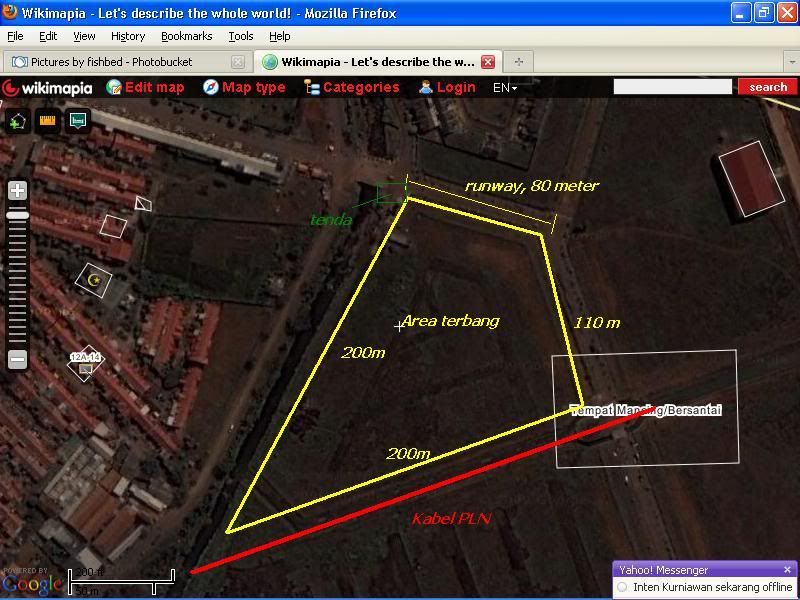Click the Edit map pencil globe icon
Screen dimensions: 800x600
point(114,87)
